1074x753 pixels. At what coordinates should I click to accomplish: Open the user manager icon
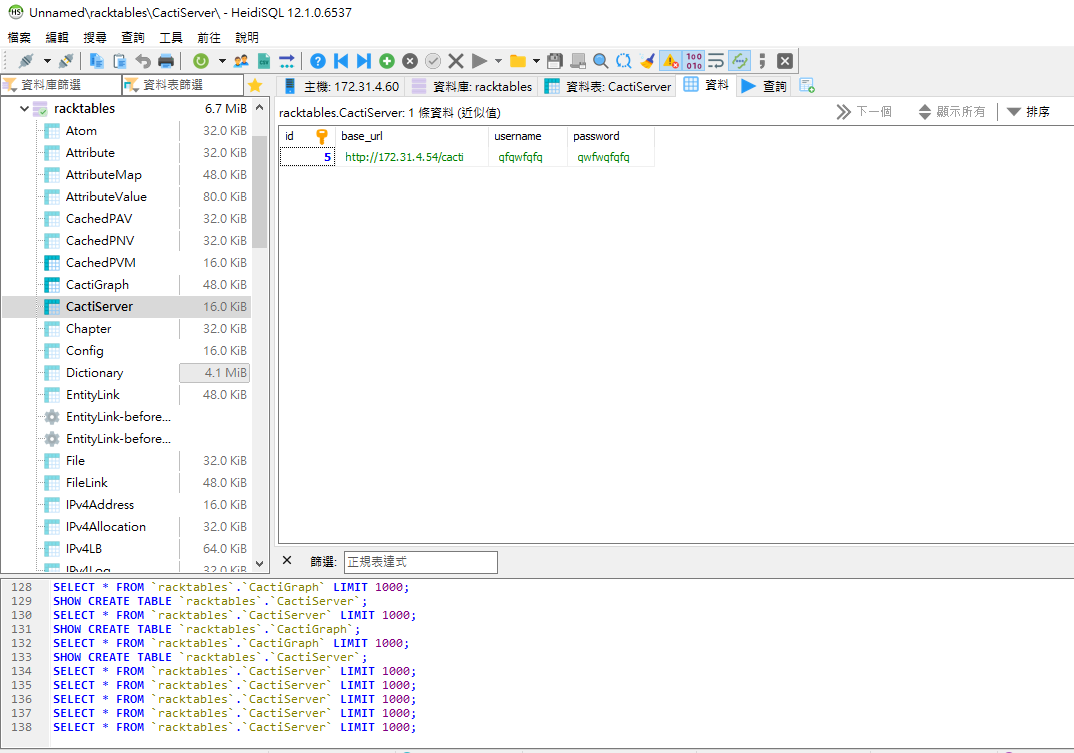click(x=241, y=61)
